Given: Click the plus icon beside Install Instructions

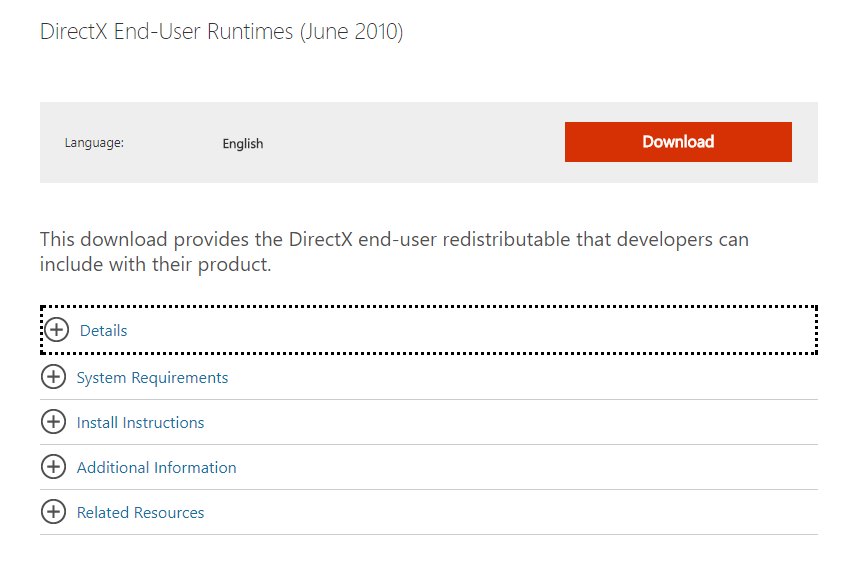Looking at the screenshot, I should coord(54,422).
